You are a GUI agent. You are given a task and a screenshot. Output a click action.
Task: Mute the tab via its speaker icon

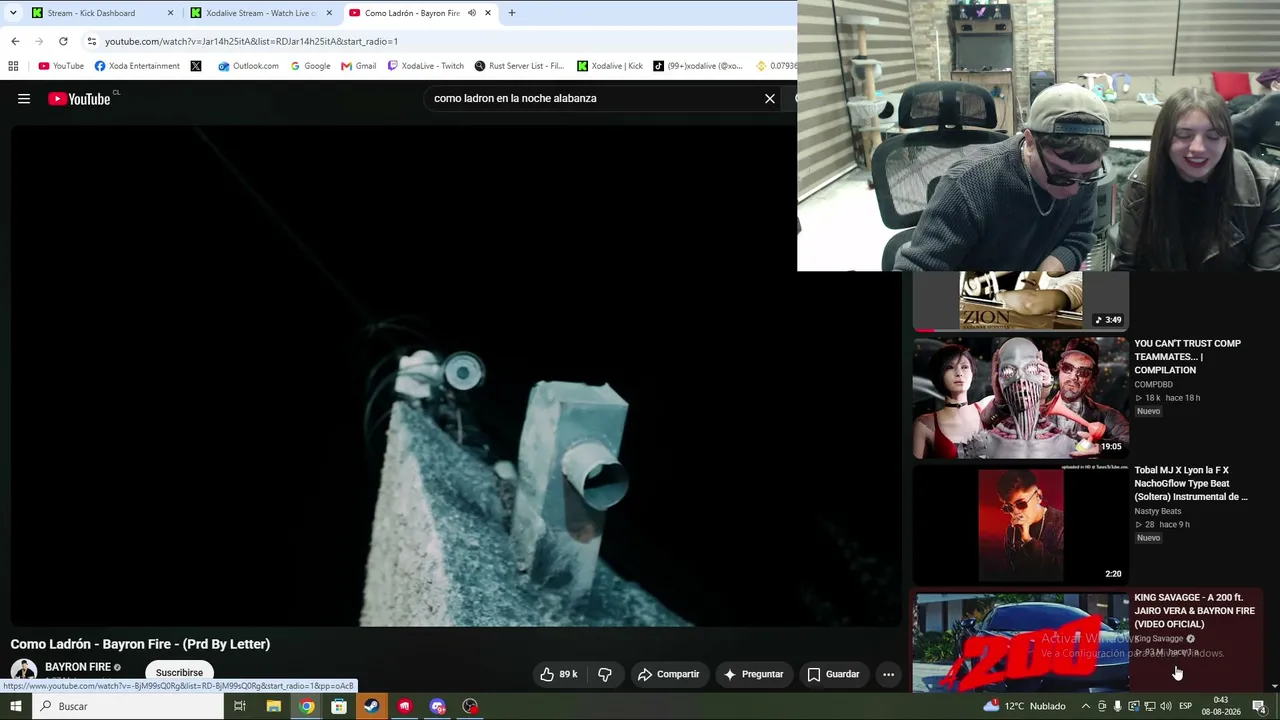[x=472, y=13]
